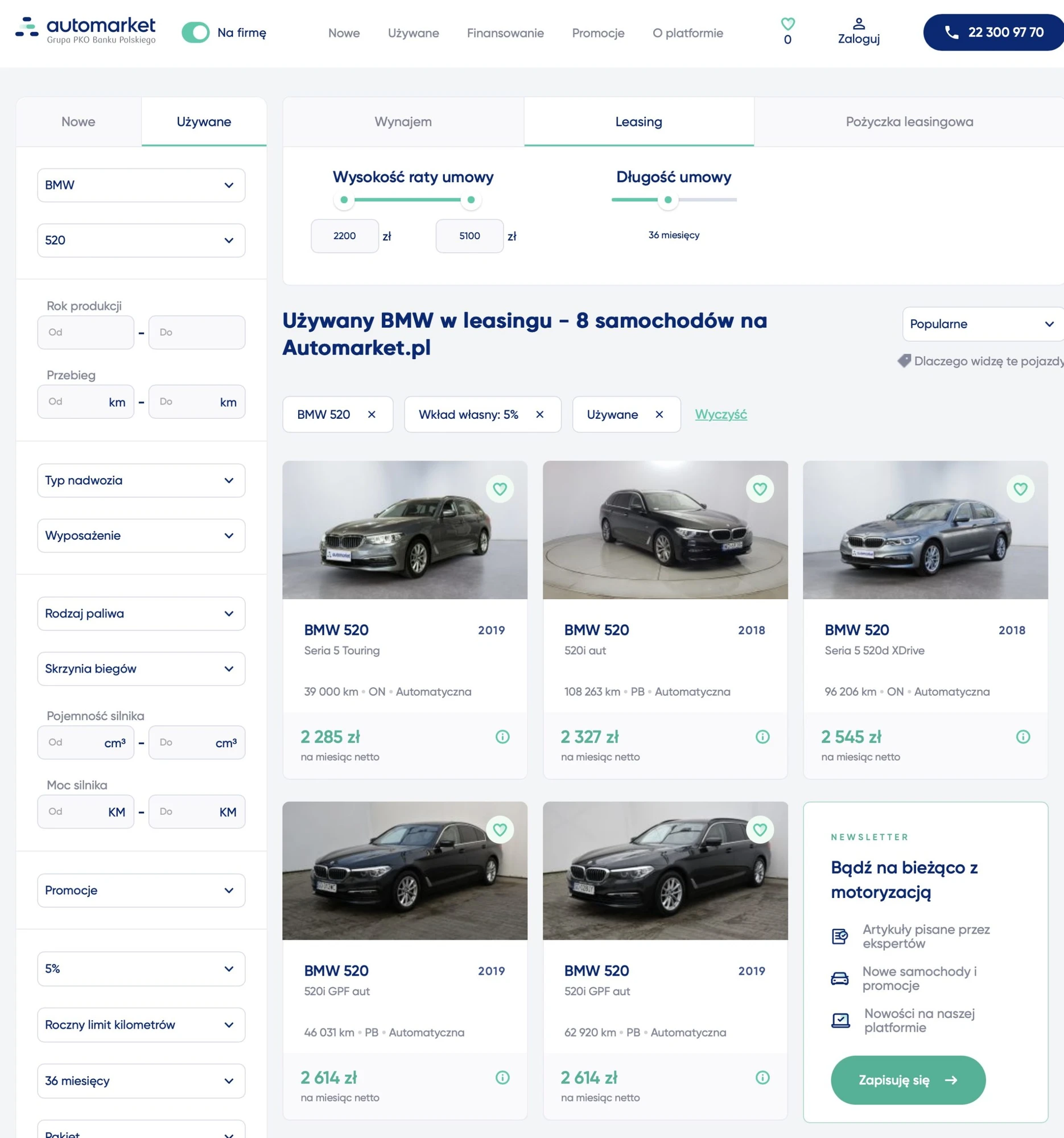Click the Rok produkcji Od field
This screenshot has height=1138, width=1064.
pyautogui.click(x=86, y=333)
